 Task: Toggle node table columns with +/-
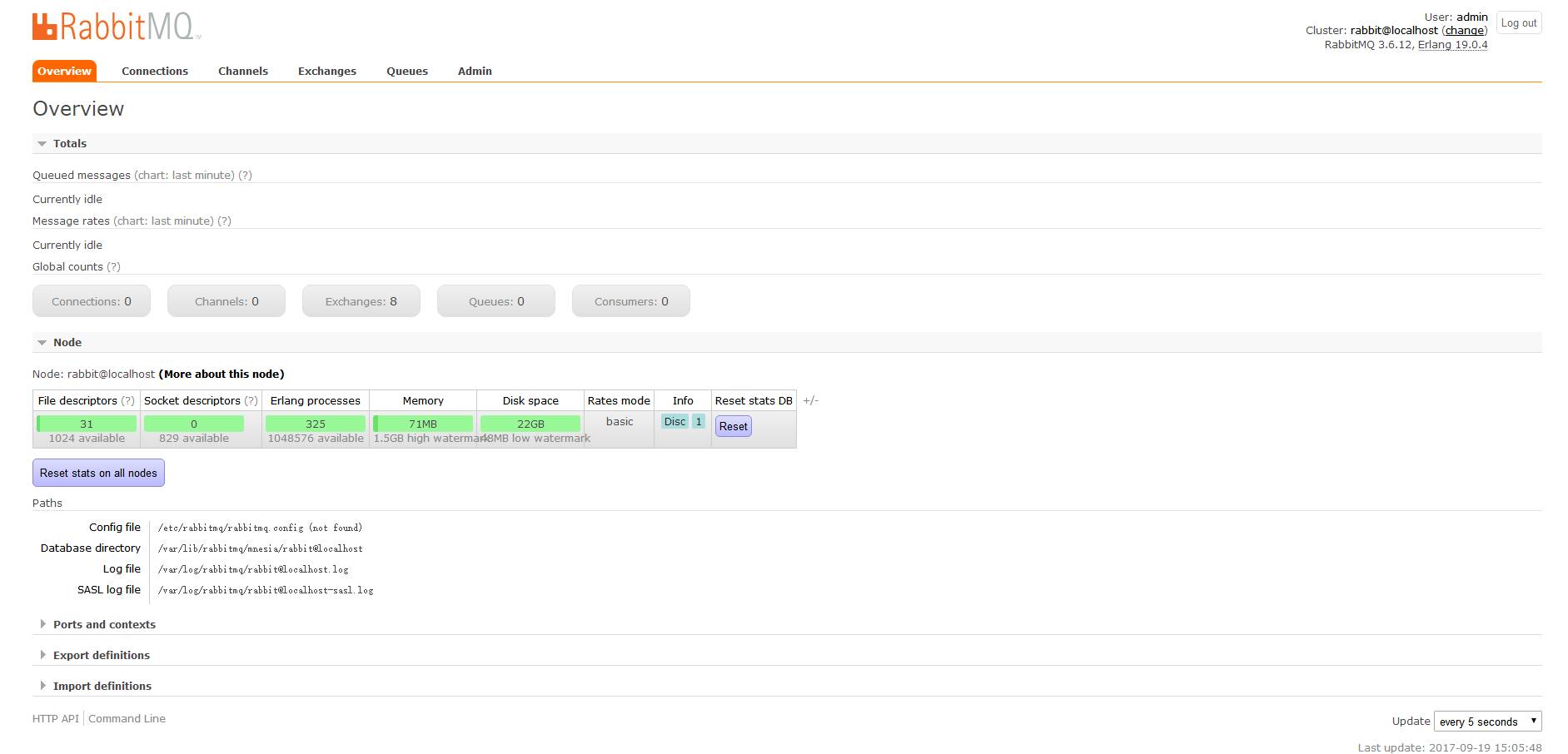[810, 400]
